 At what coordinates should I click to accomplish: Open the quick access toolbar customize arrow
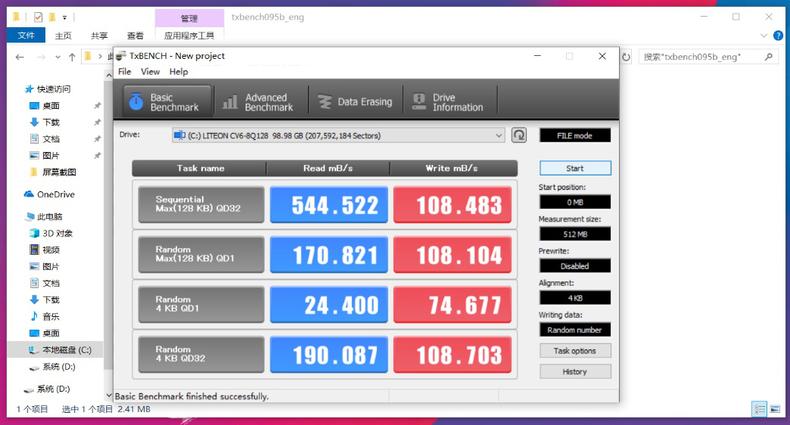(x=64, y=18)
